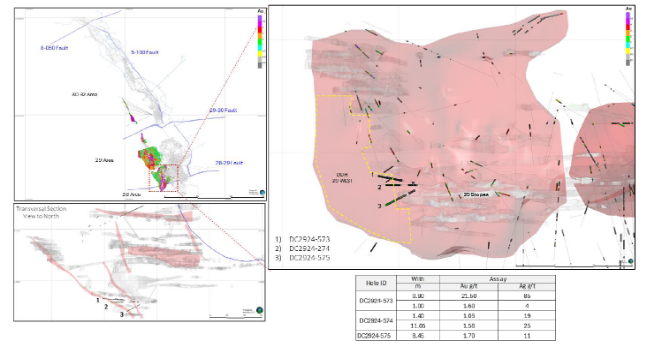Image resolution: width=652 pixels, height=363 pixels.
Task: Click marker 3 in the transversal section
Action: click(121, 315)
